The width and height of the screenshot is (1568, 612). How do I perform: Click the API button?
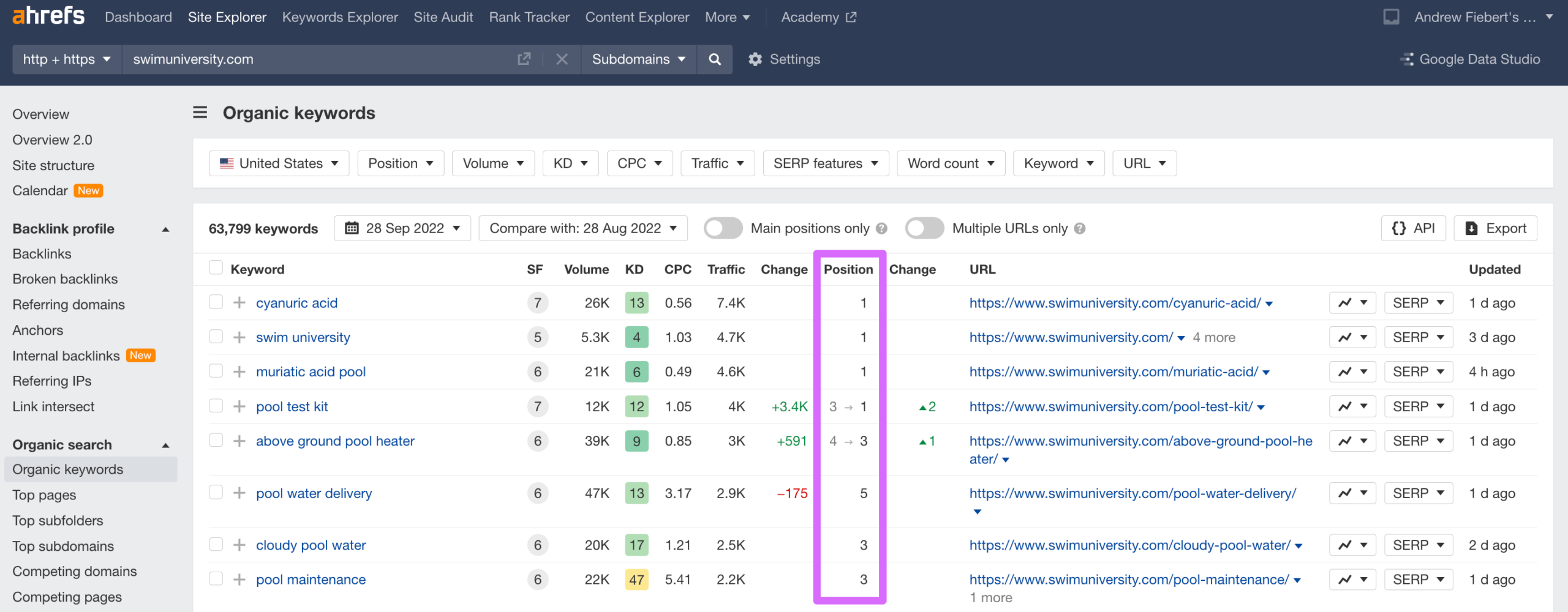coord(1413,228)
